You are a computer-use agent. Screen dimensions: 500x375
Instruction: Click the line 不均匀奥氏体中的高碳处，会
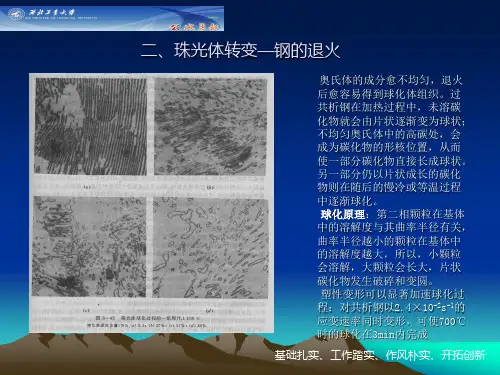[x=389, y=134]
